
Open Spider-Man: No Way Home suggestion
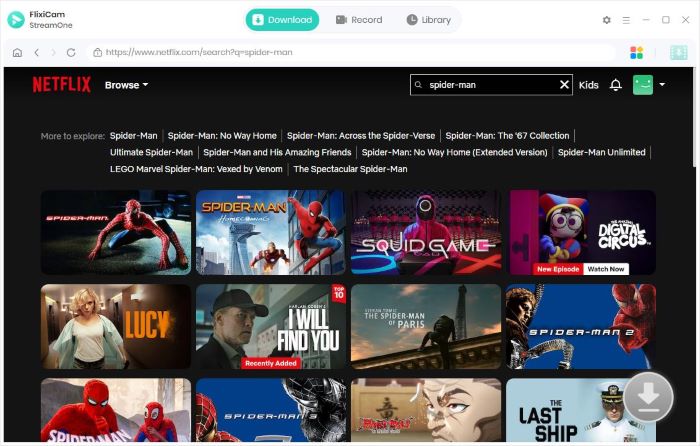coord(222,136)
